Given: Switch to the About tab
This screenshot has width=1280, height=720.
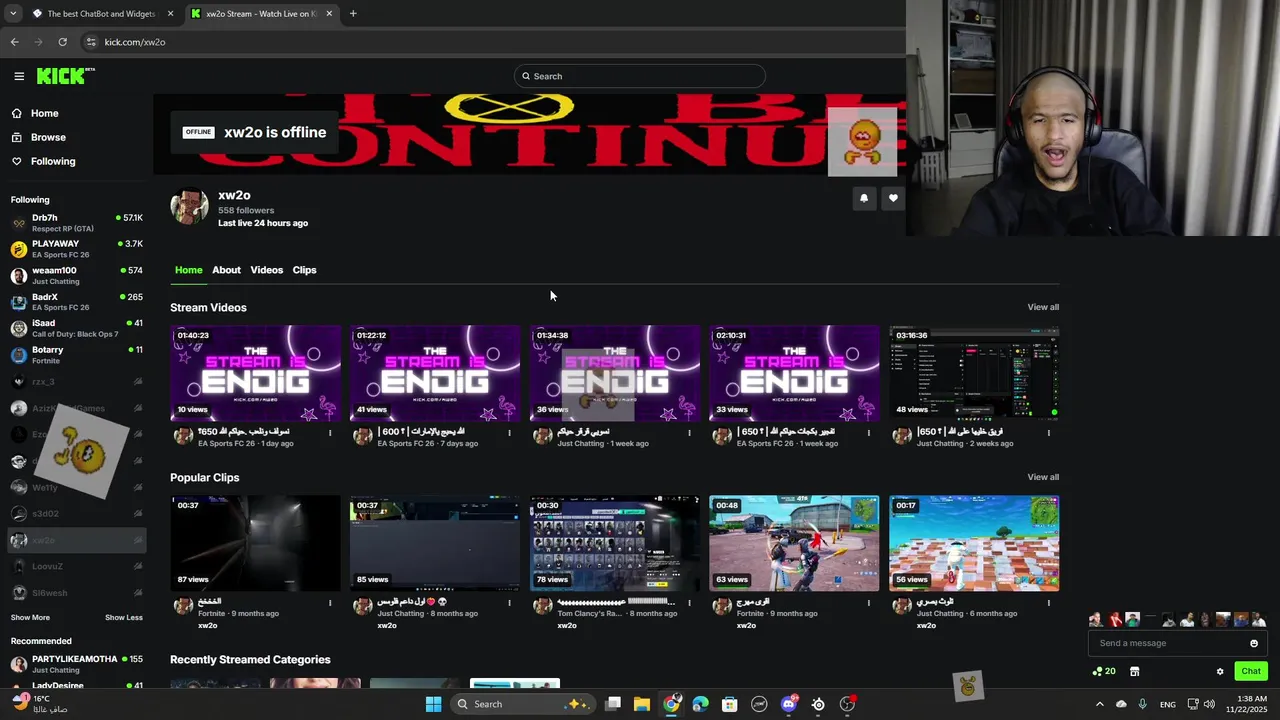Looking at the screenshot, I should [226, 270].
